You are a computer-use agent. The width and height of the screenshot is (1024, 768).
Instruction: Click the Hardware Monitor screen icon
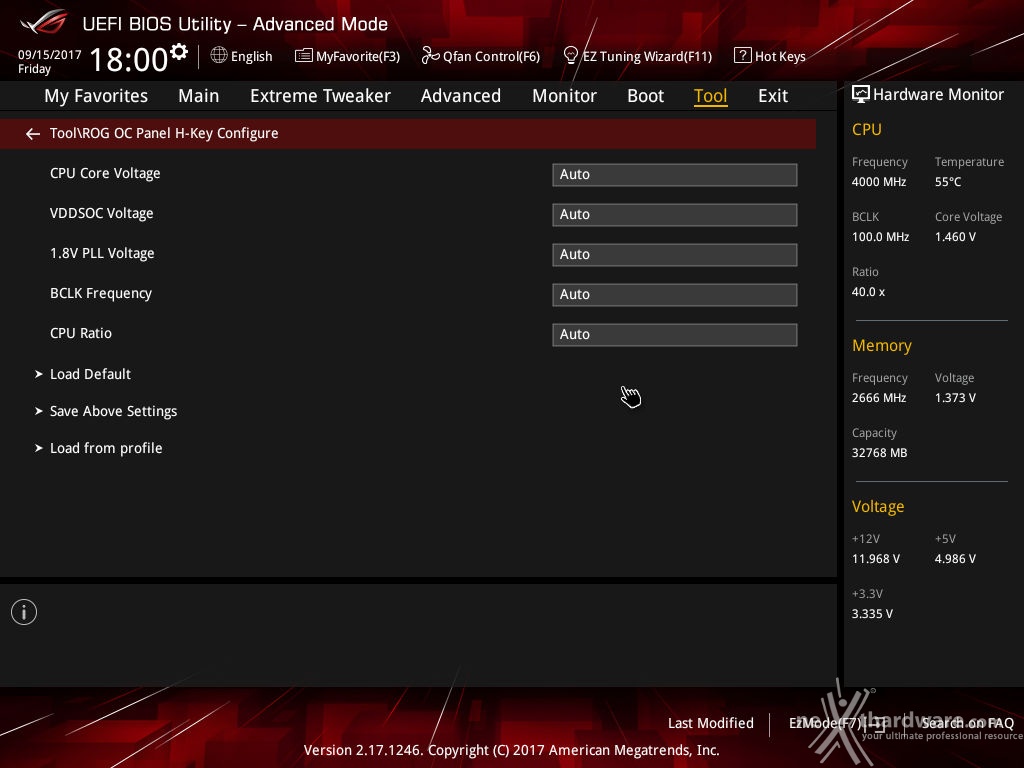pyautogui.click(x=861, y=95)
